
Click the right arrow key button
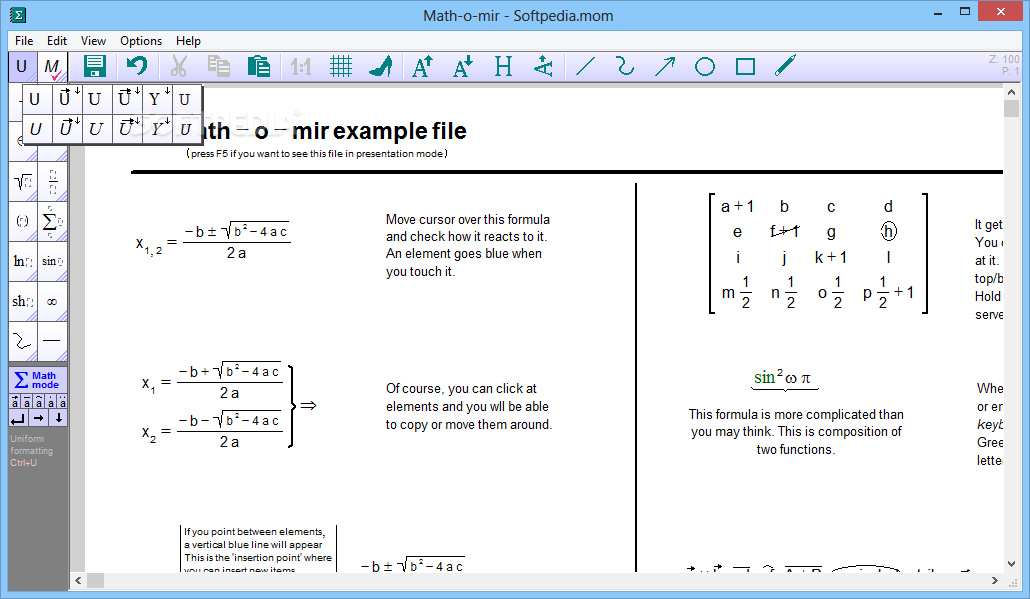39,418
